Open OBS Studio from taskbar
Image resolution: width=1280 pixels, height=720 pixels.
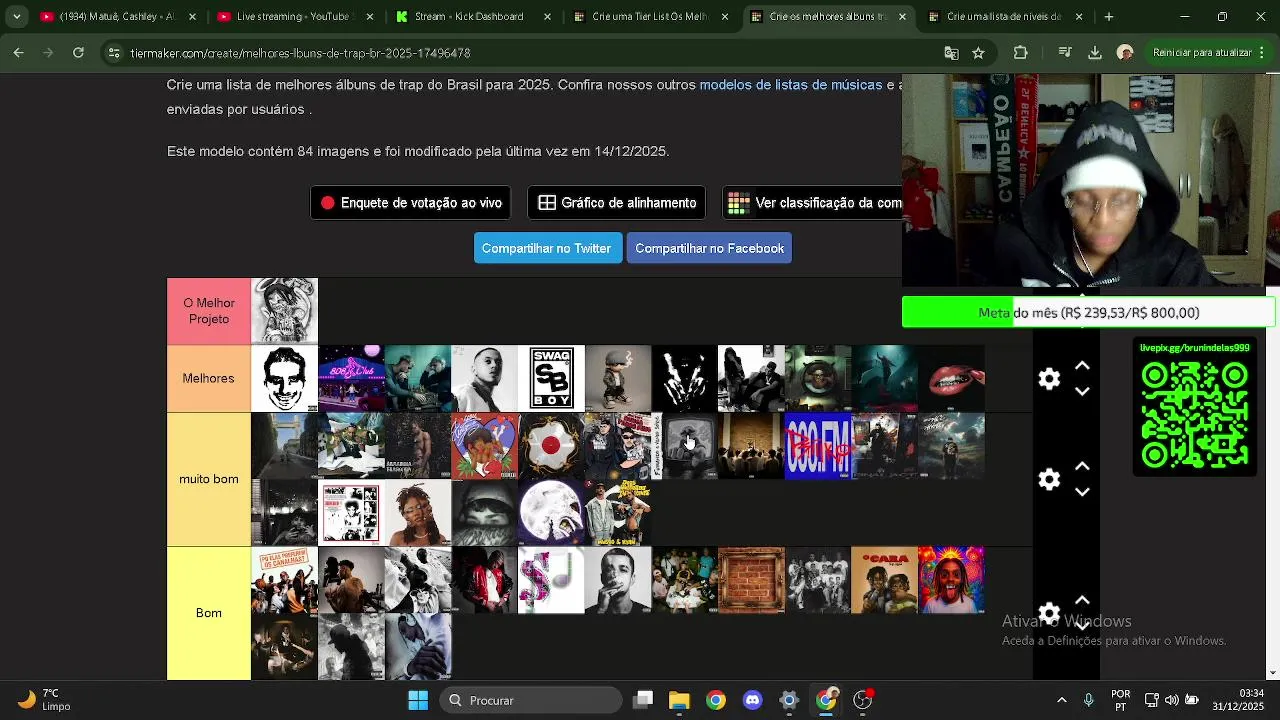[862, 700]
